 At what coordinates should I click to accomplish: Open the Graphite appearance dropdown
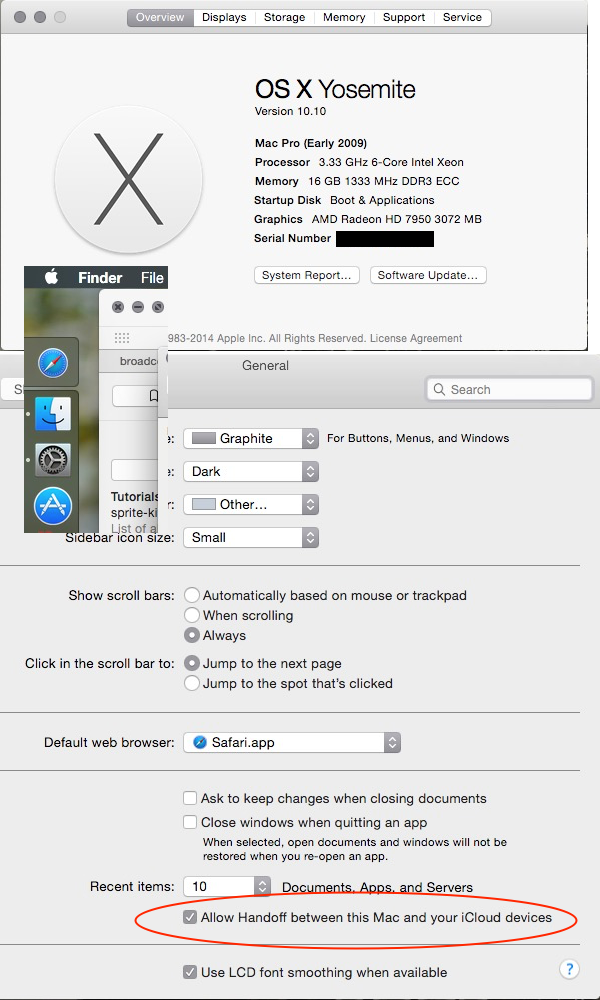(251, 438)
